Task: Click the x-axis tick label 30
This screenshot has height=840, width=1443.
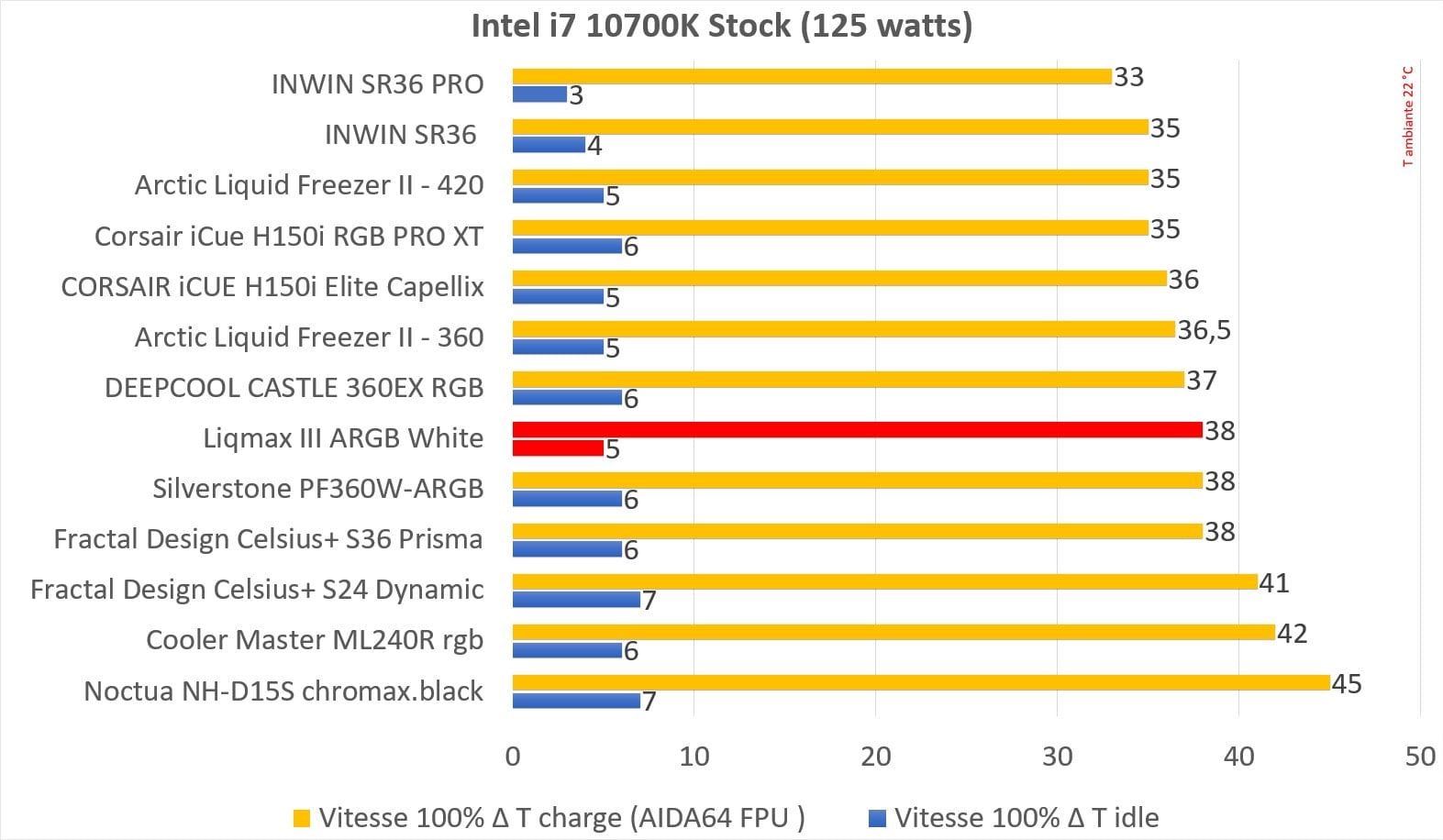Action: (x=1057, y=757)
